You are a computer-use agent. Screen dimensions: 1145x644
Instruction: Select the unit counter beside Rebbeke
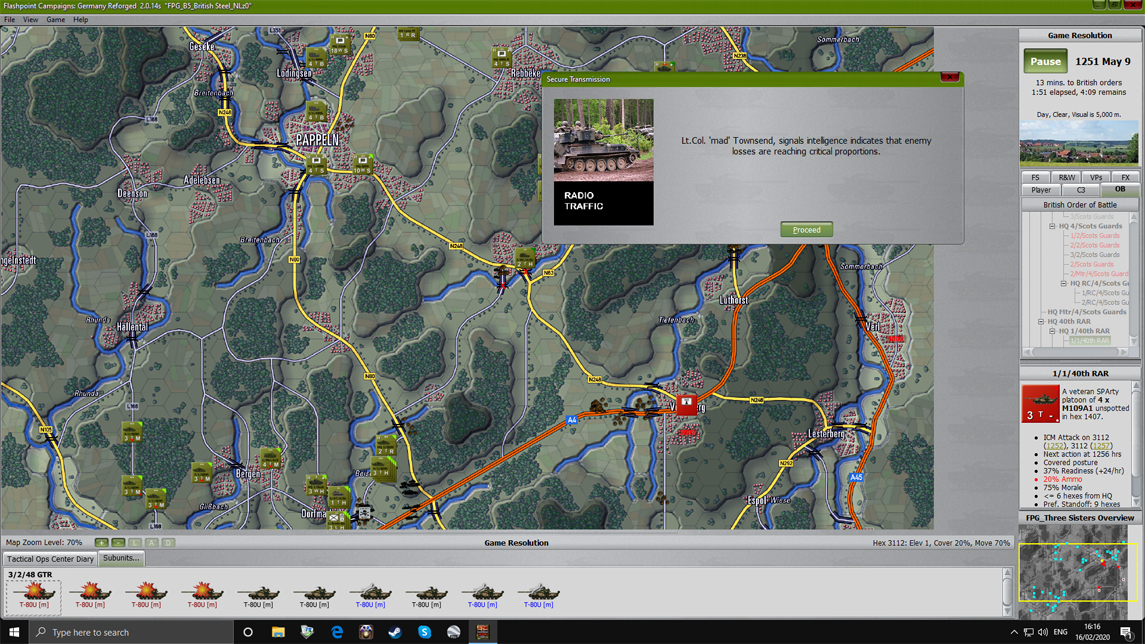[501, 57]
